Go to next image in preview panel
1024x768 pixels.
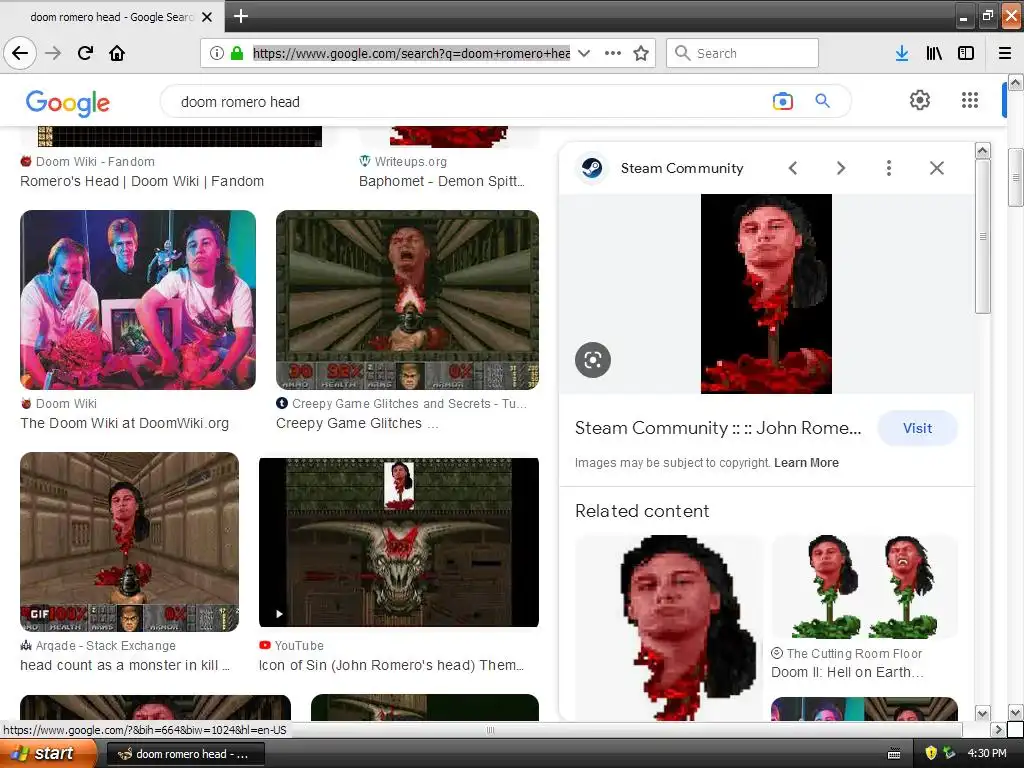coord(841,168)
